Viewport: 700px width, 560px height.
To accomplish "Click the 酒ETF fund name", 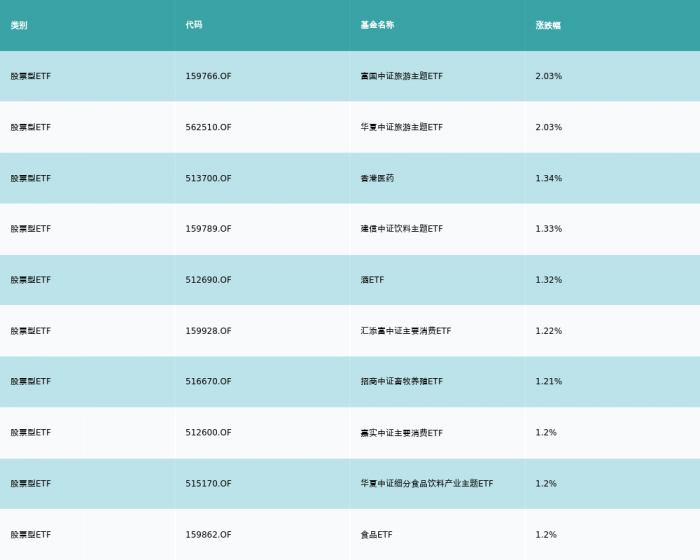I will [372, 280].
